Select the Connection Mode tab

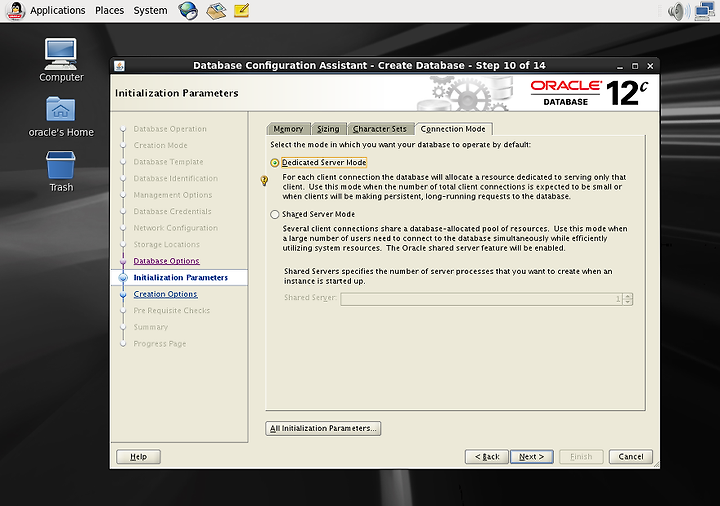click(x=453, y=129)
